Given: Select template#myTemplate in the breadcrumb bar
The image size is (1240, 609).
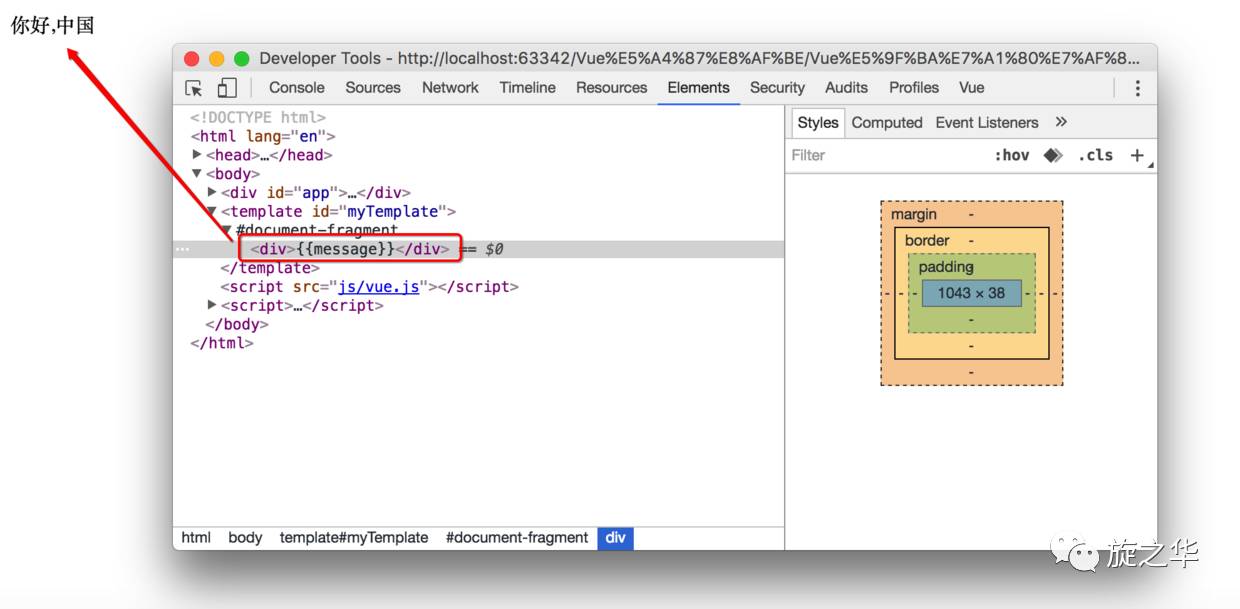Looking at the screenshot, I should click(x=354, y=538).
